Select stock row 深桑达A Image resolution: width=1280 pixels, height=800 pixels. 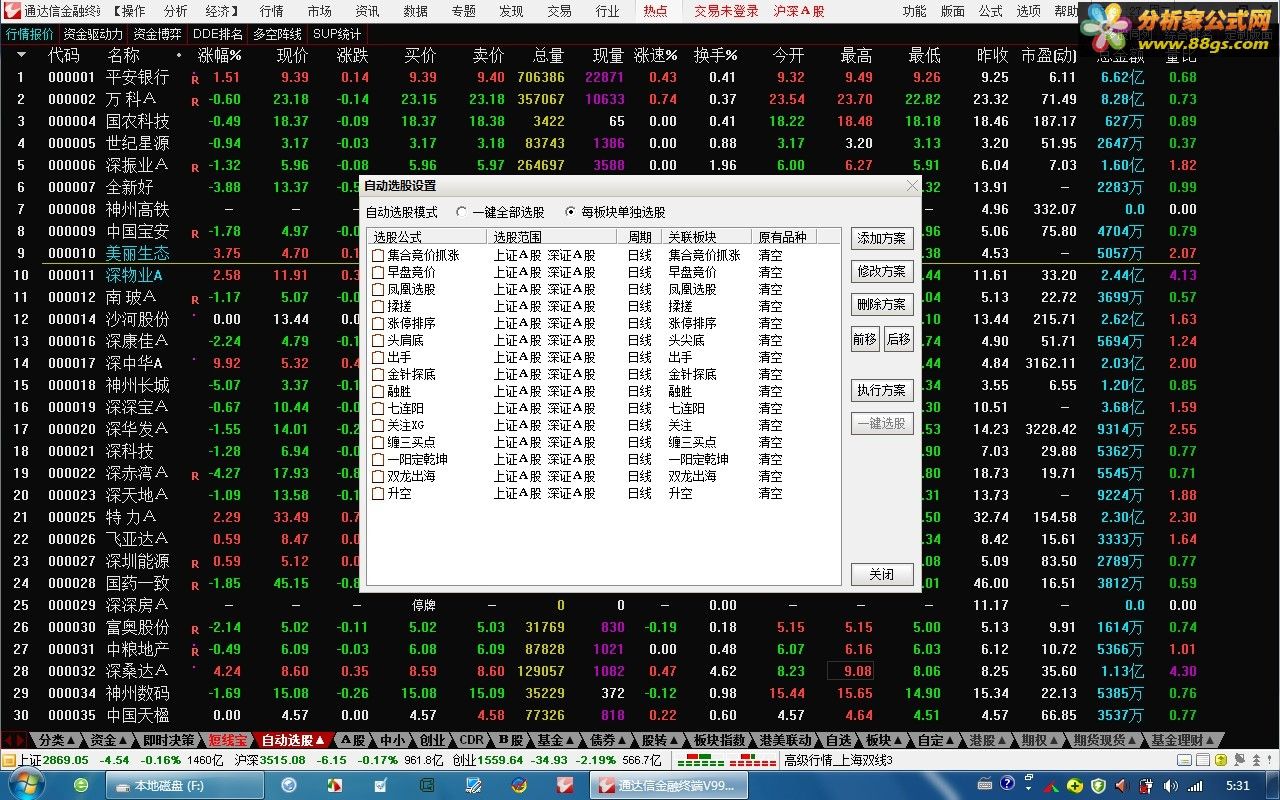(600, 671)
